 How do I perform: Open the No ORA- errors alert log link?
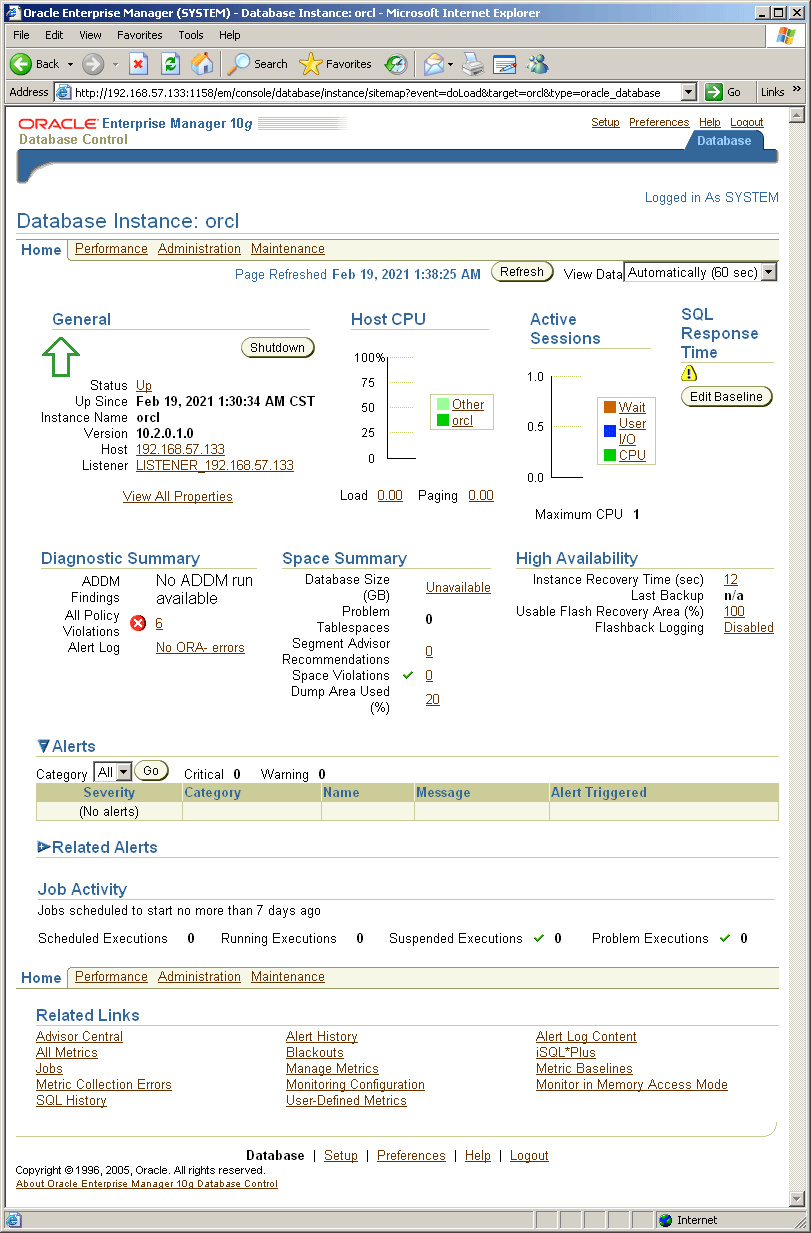point(200,647)
